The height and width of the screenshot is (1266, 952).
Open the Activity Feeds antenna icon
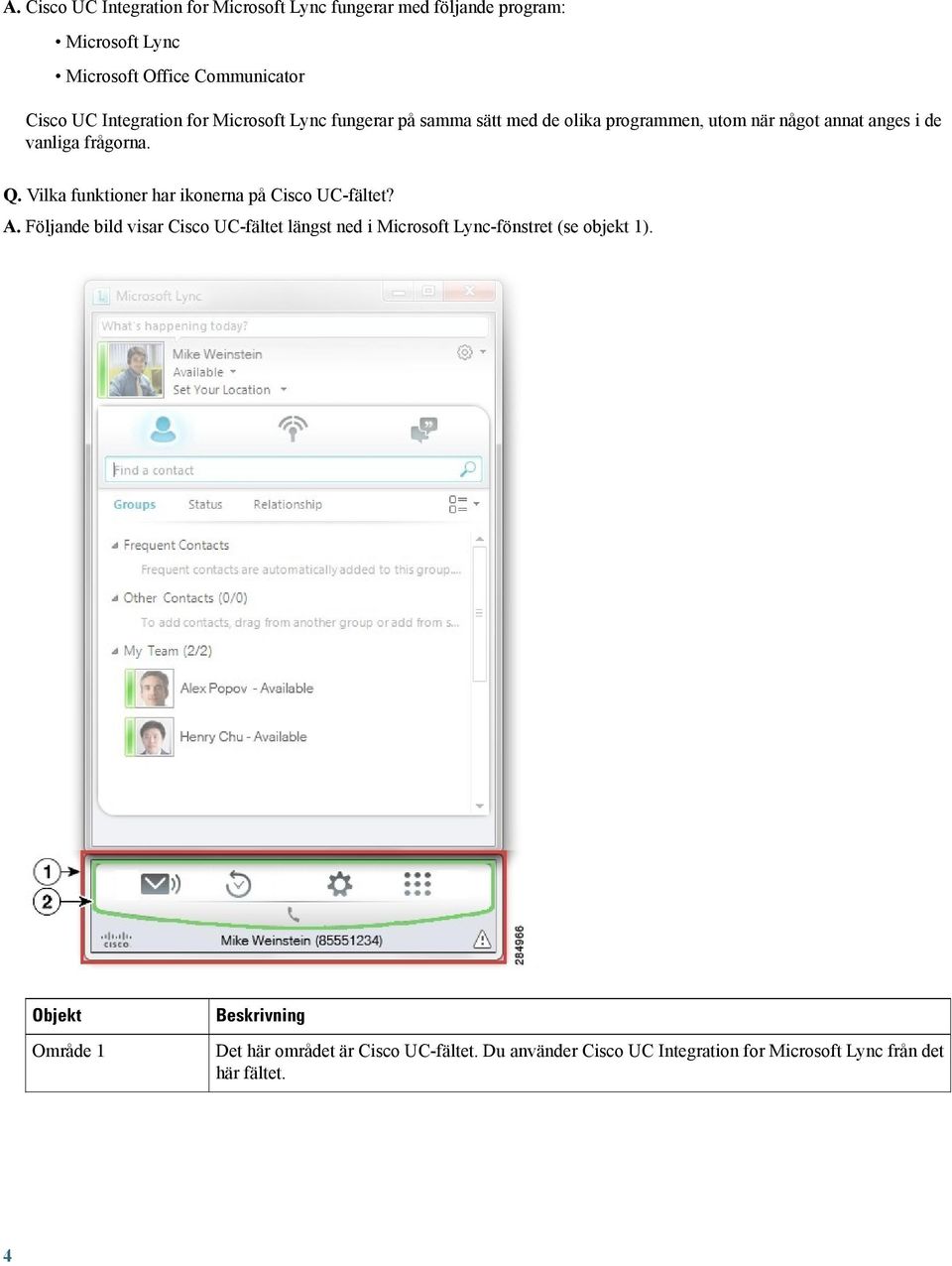click(x=293, y=429)
